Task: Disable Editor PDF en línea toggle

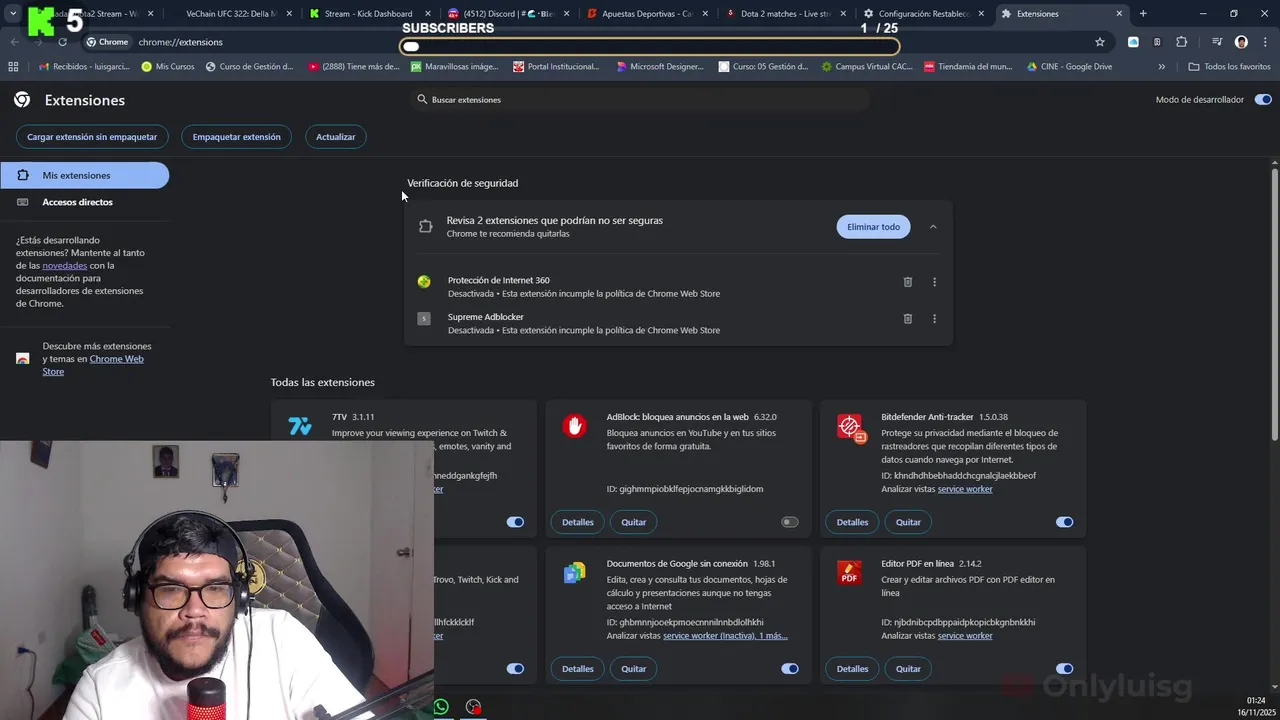Action: click(x=1064, y=669)
